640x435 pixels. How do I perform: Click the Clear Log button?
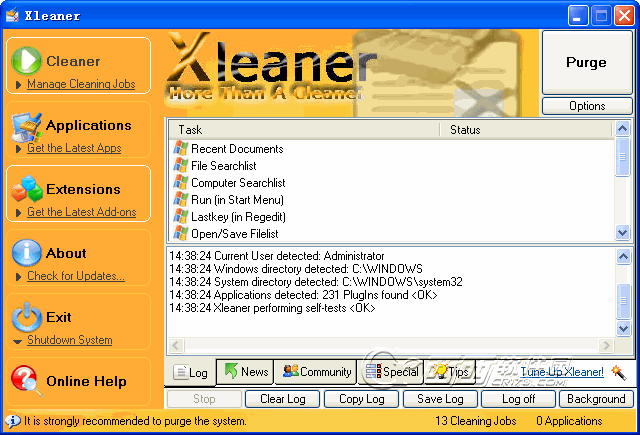coord(282,399)
